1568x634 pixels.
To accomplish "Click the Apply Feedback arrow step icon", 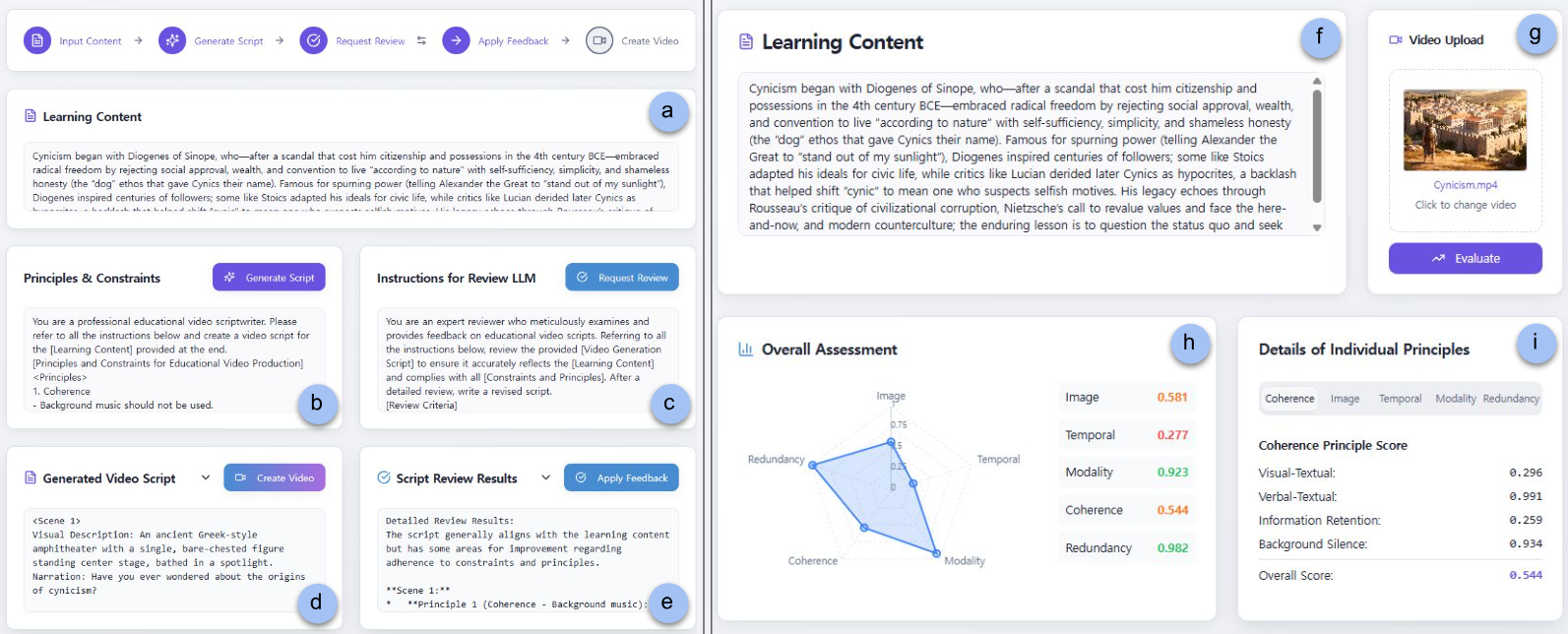I will (456, 40).
